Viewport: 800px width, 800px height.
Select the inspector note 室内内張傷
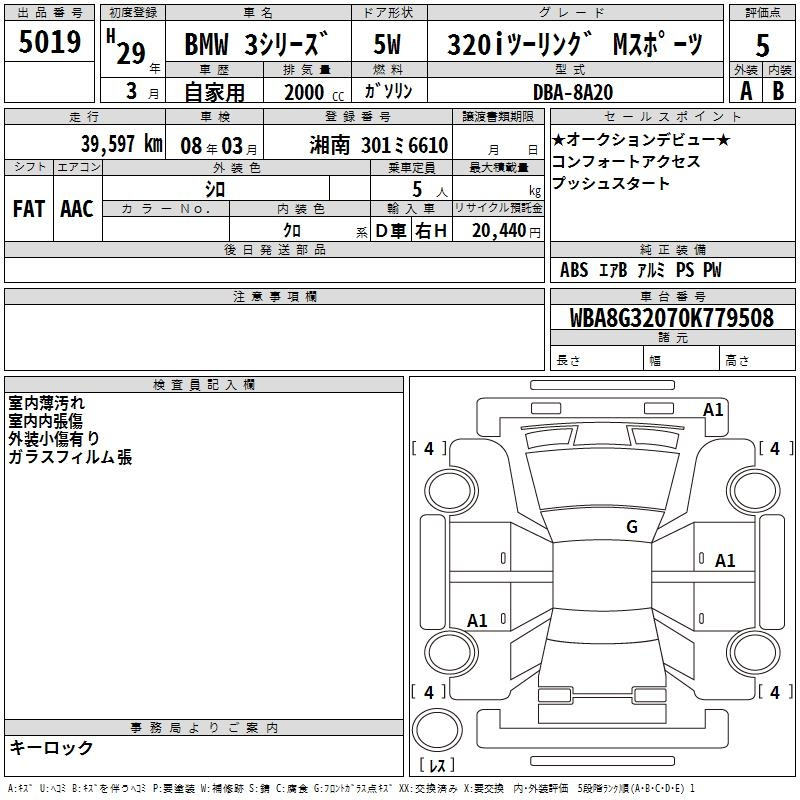pos(45,421)
